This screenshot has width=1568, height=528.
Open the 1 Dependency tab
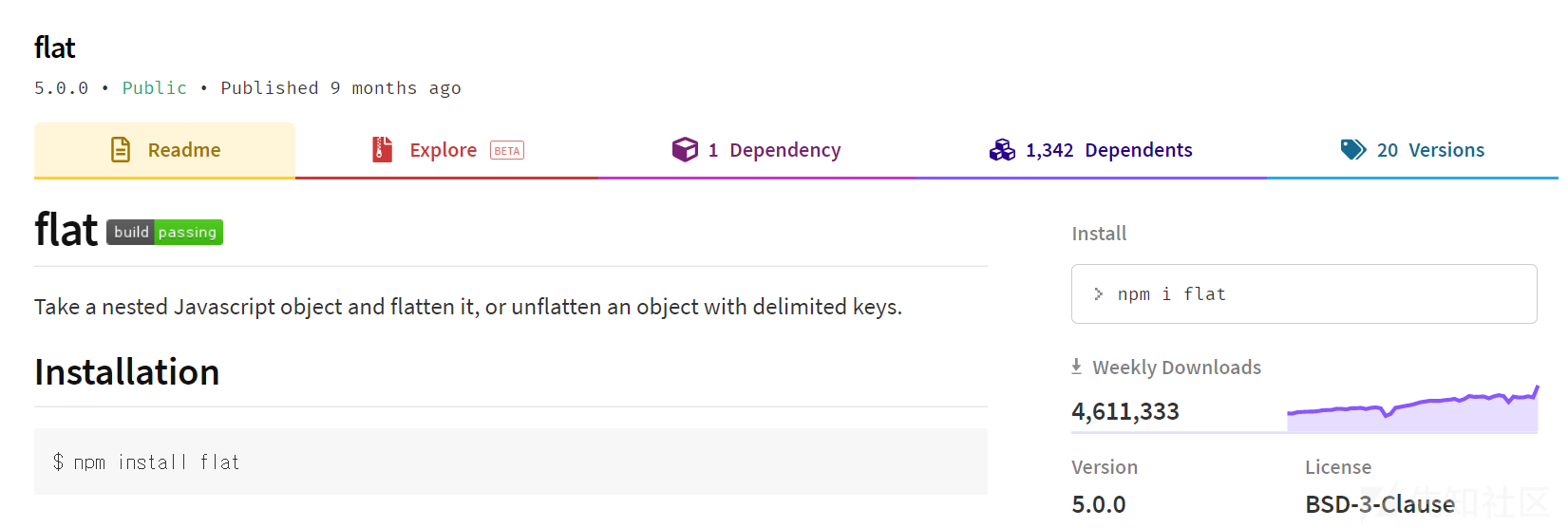756,150
